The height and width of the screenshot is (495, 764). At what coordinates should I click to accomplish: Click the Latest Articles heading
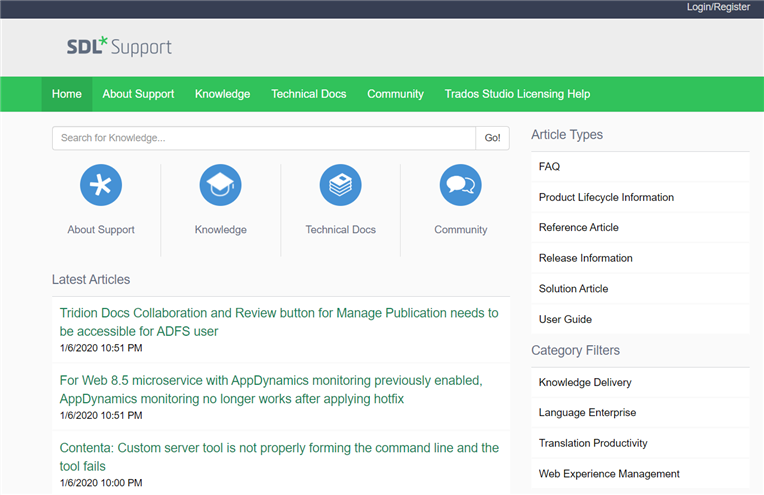click(91, 280)
